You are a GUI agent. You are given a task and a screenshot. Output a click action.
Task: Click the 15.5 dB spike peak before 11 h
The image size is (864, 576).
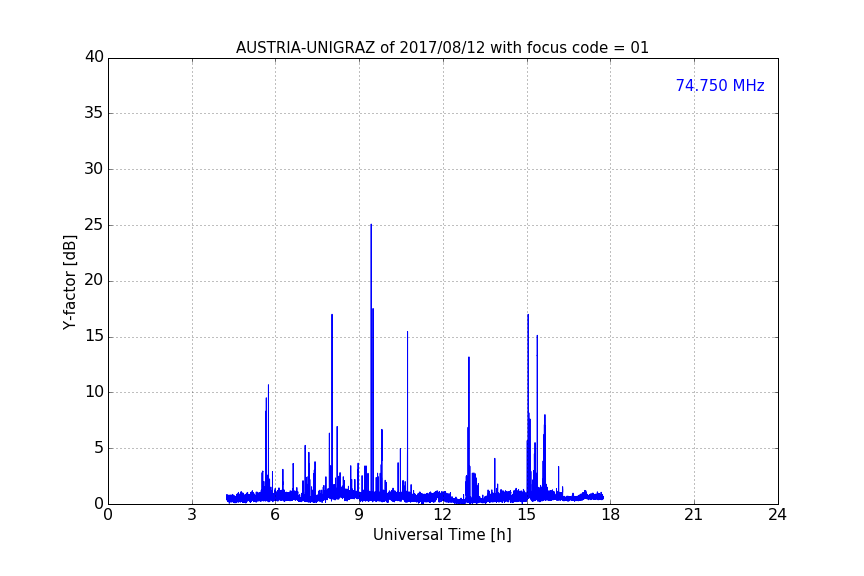[407, 332]
